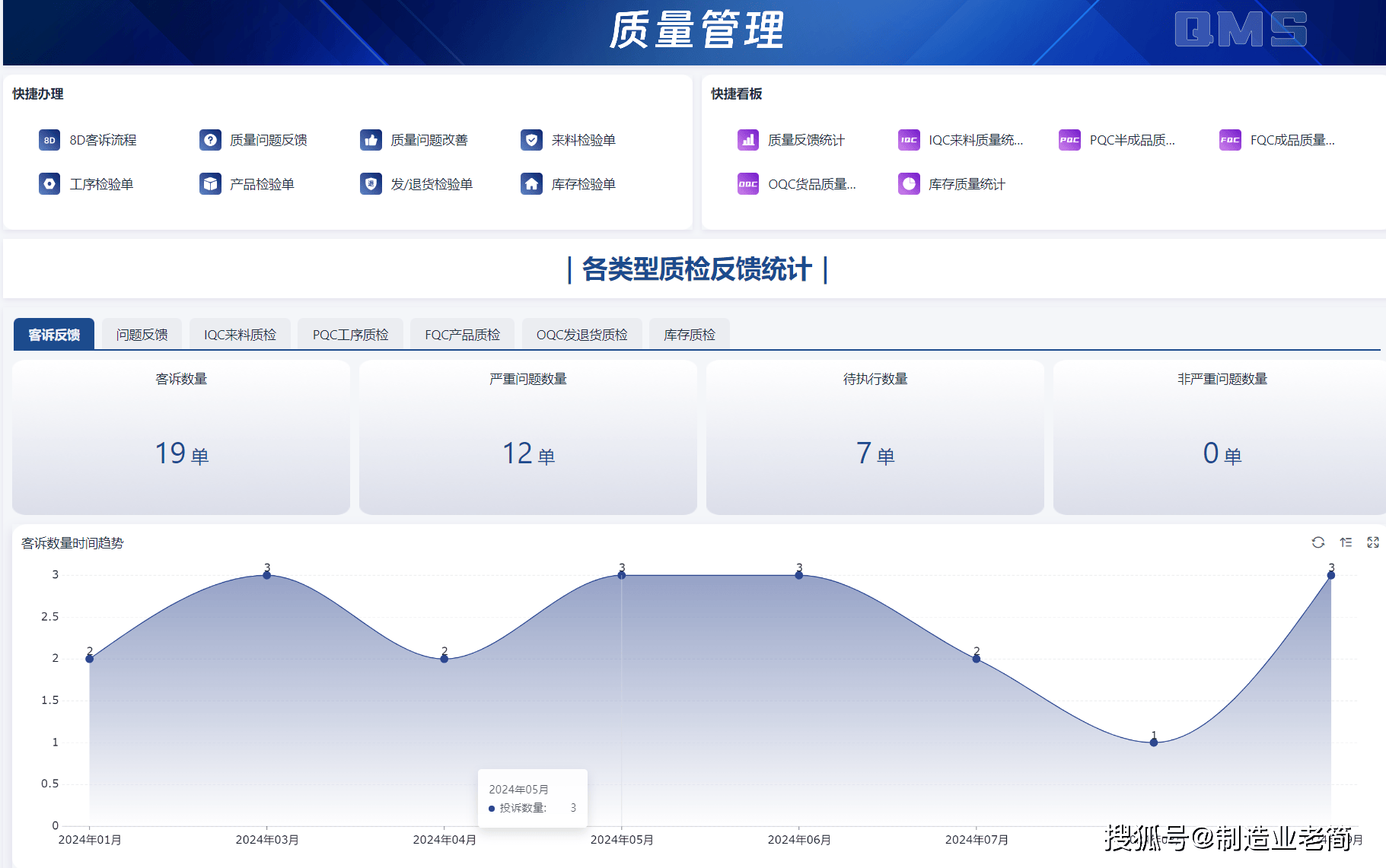1386x868 pixels.
Task: Select the 质量问题反馈 shortcut icon
Action: point(209,140)
